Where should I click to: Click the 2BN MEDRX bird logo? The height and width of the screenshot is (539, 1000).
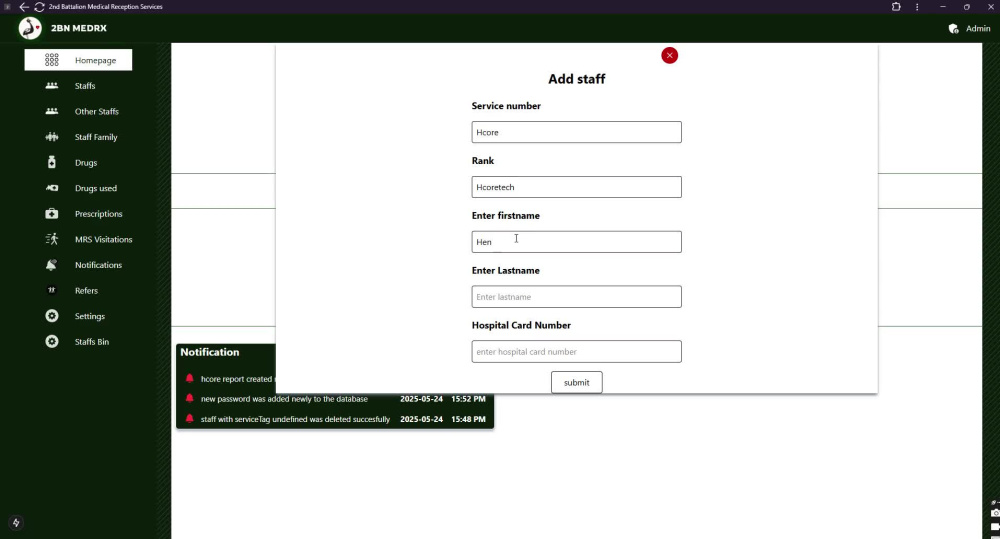point(30,28)
